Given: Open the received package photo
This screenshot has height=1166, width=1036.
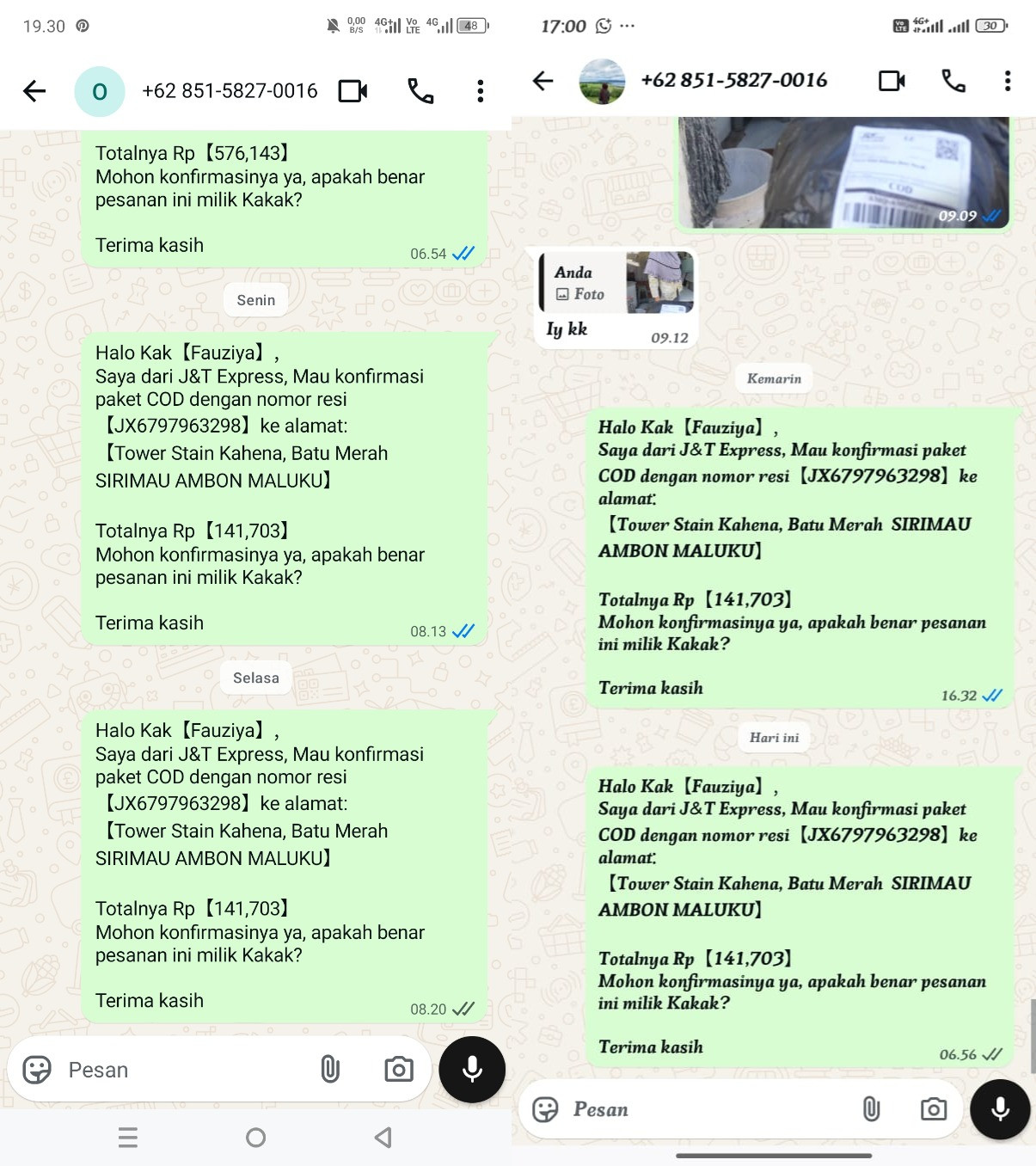Looking at the screenshot, I should click(x=843, y=173).
